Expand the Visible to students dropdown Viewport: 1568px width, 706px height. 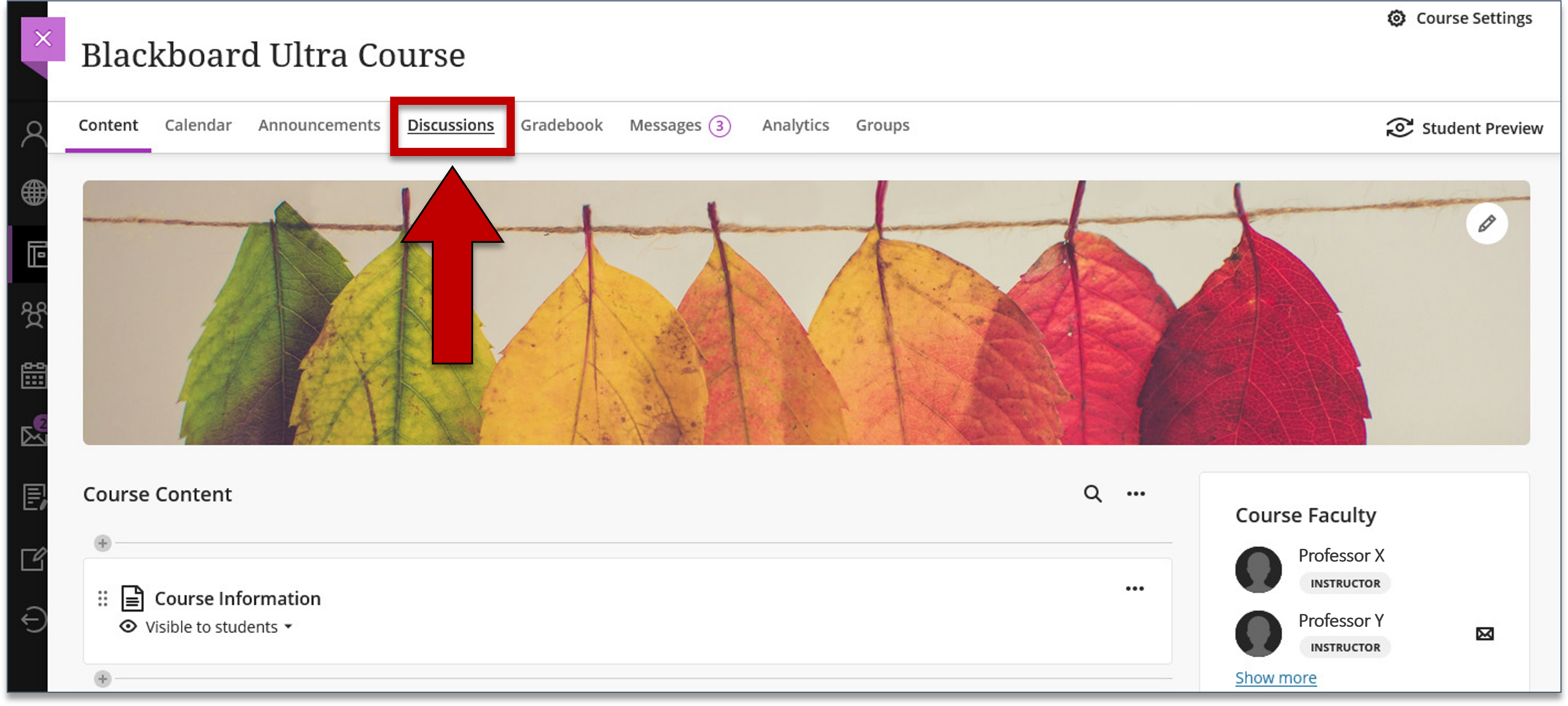219,627
